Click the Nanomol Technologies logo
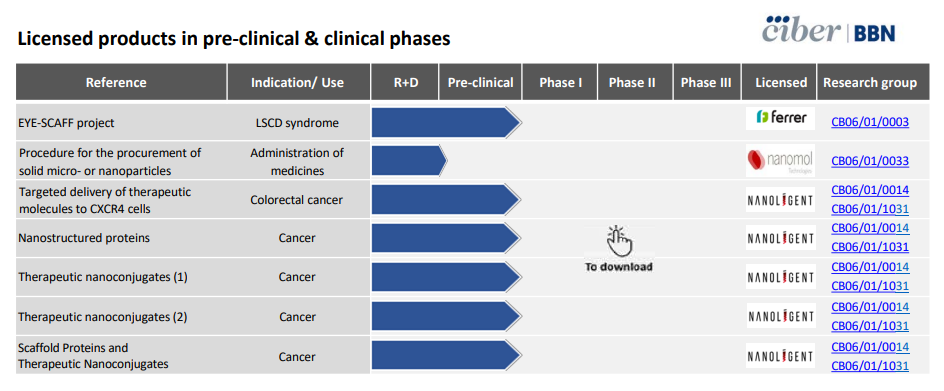 point(780,161)
